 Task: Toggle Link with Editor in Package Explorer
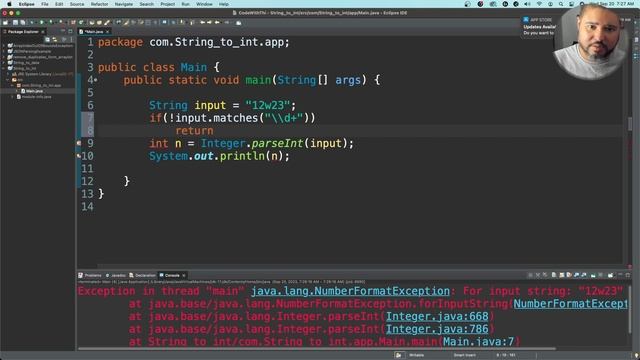[55, 39]
